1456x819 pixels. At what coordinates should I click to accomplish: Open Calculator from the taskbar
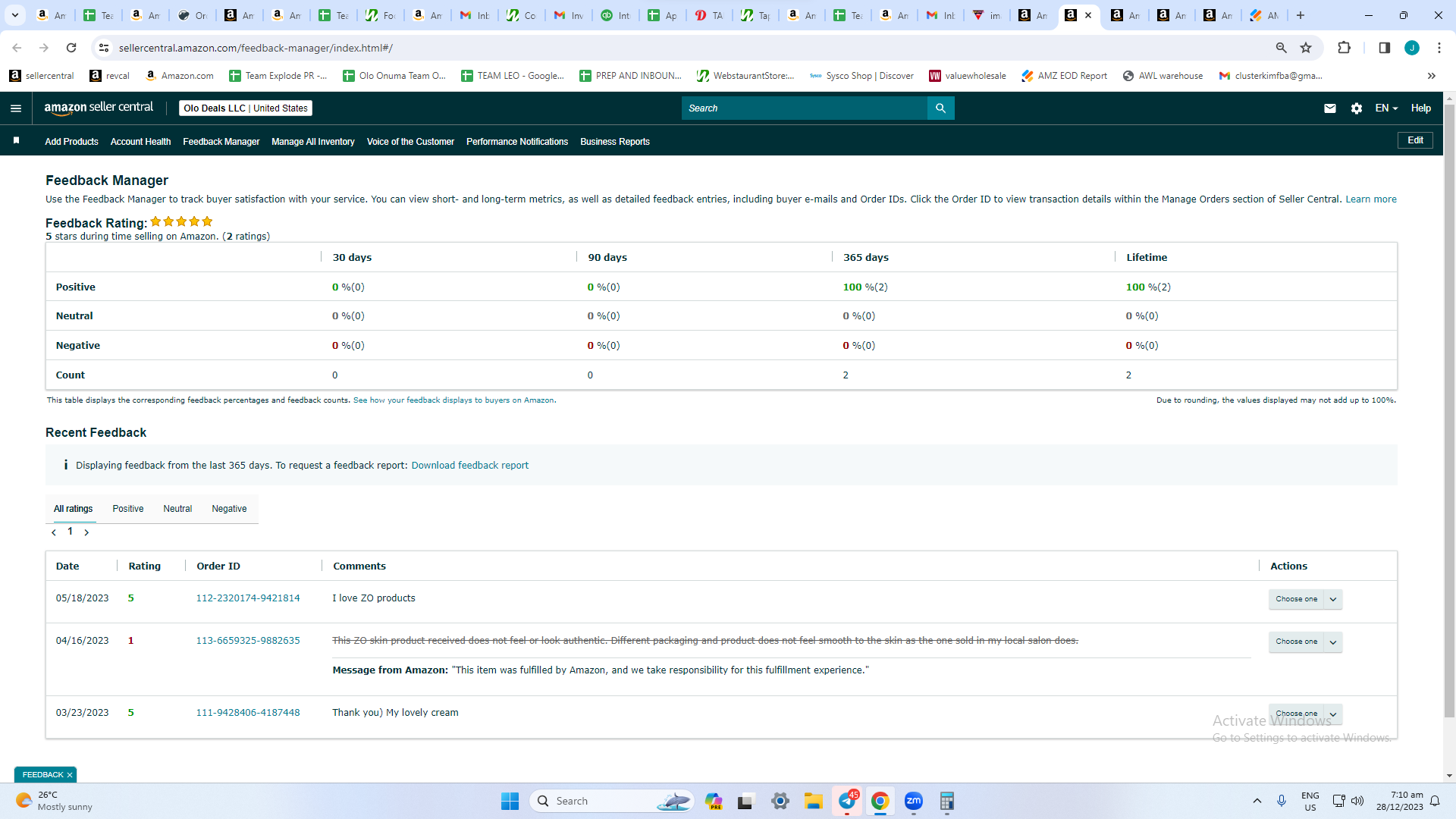pyautogui.click(x=946, y=801)
